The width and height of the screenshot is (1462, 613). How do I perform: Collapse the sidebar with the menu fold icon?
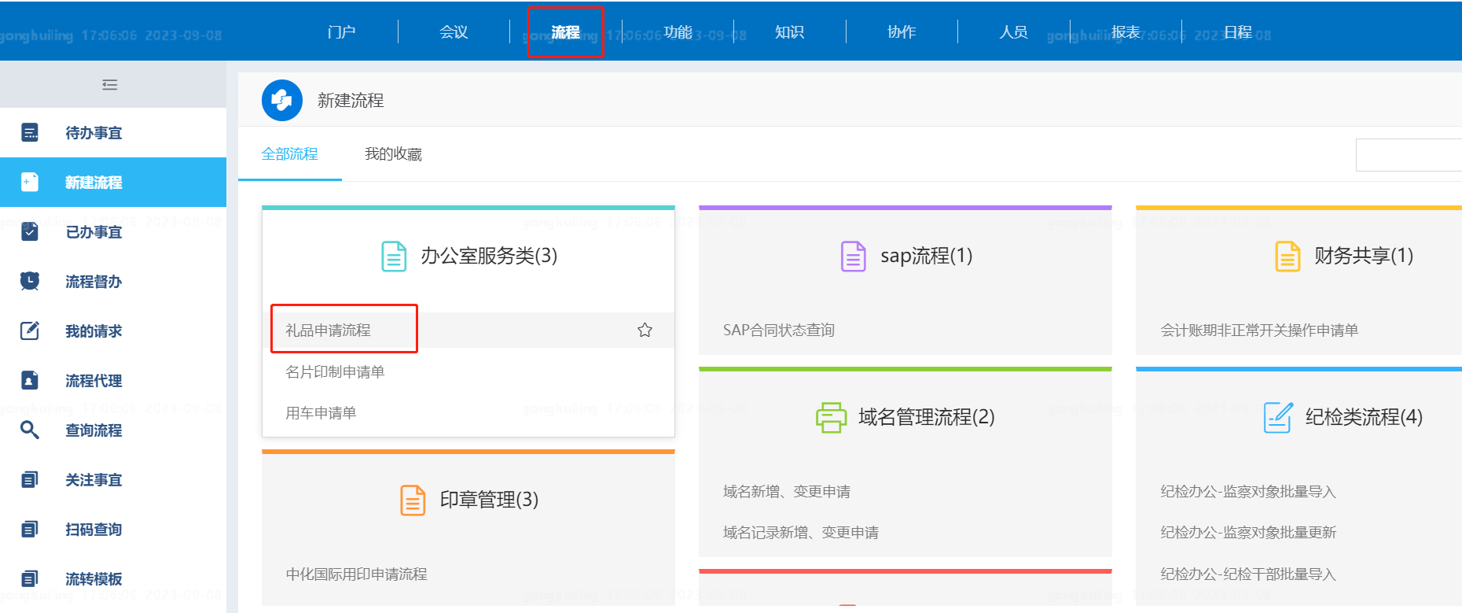pyautogui.click(x=110, y=85)
